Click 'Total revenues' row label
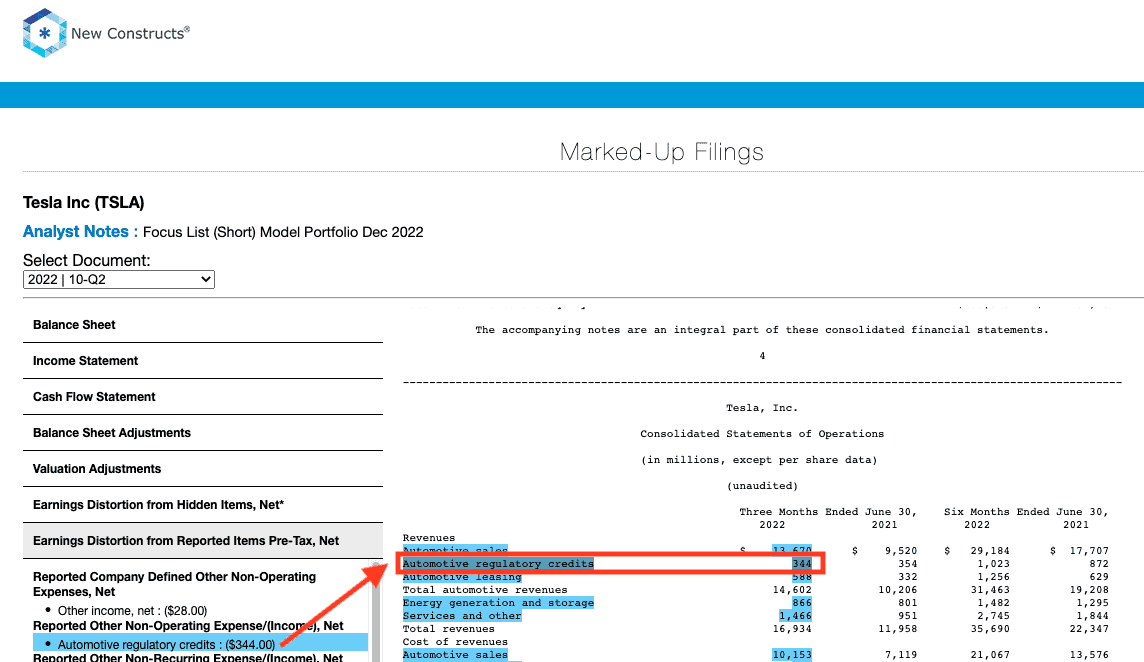 (449, 629)
